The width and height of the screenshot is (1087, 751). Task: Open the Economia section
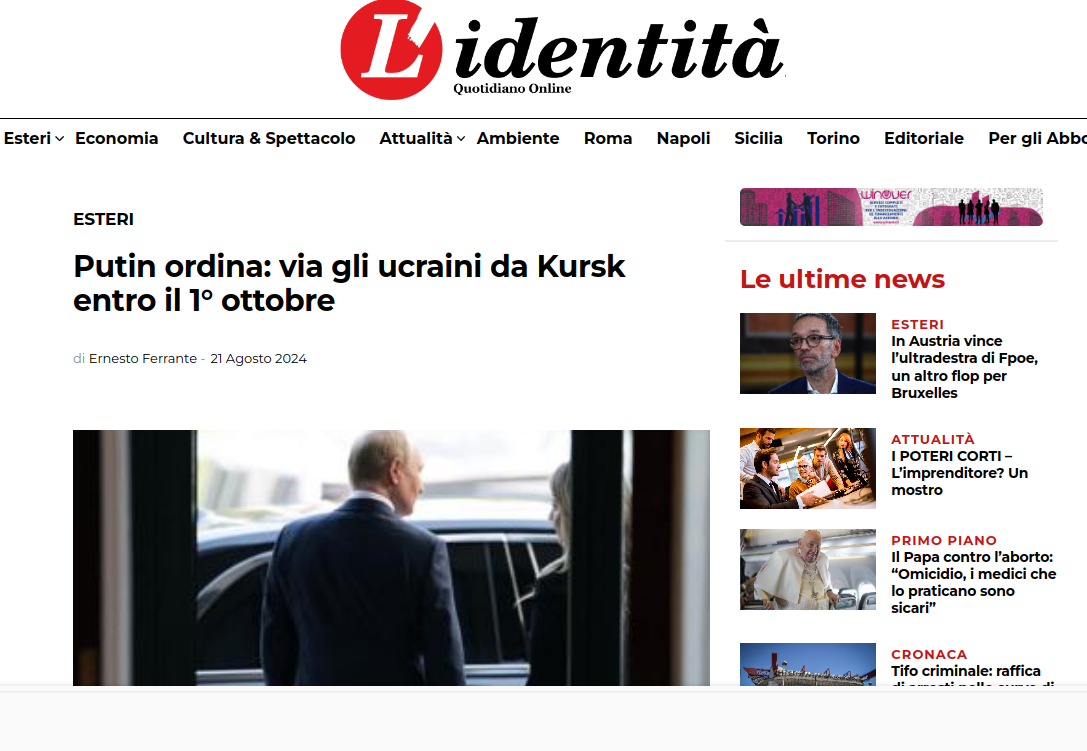(x=116, y=138)
